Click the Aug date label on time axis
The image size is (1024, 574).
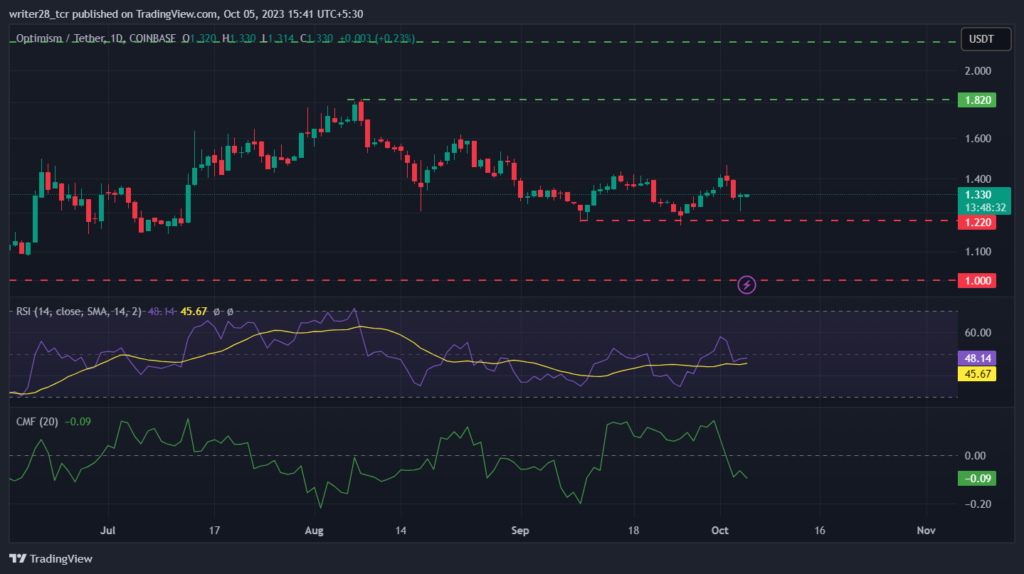click(x=314, y=530)
